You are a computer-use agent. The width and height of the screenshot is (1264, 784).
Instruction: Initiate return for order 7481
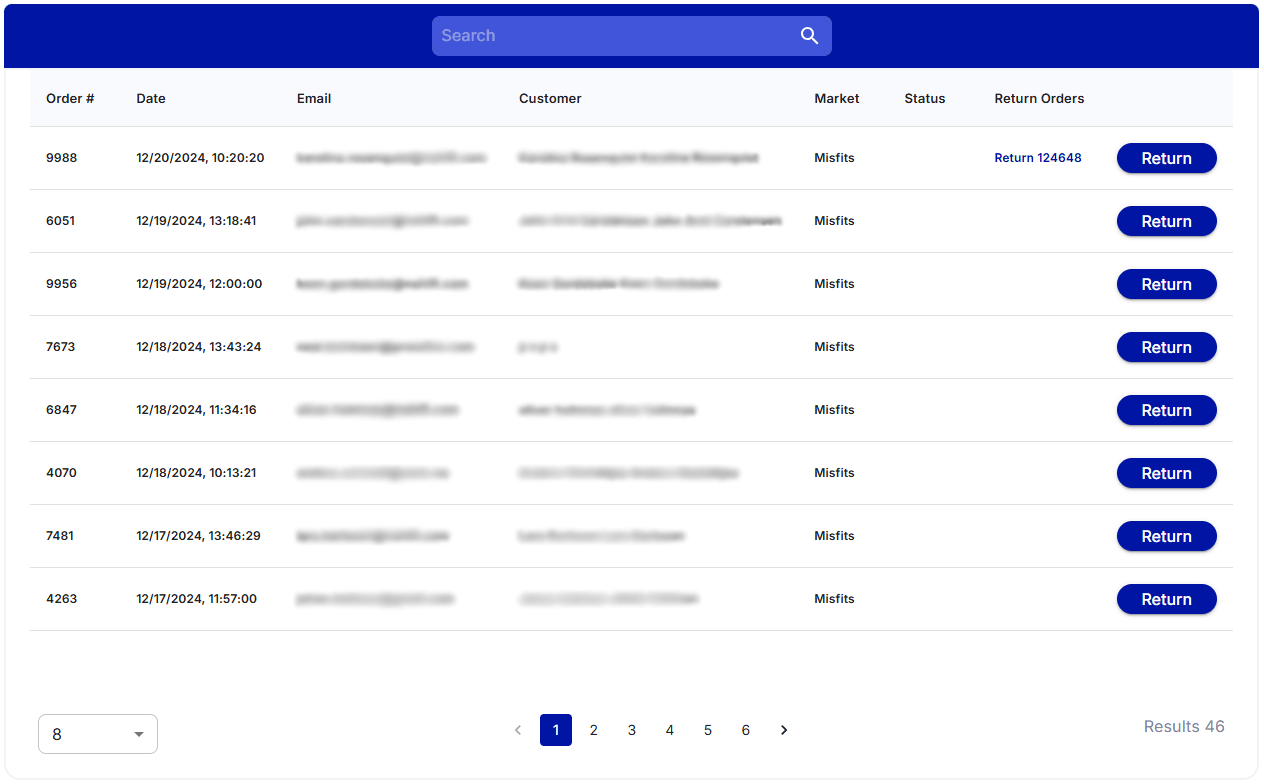pos(1166,536)
